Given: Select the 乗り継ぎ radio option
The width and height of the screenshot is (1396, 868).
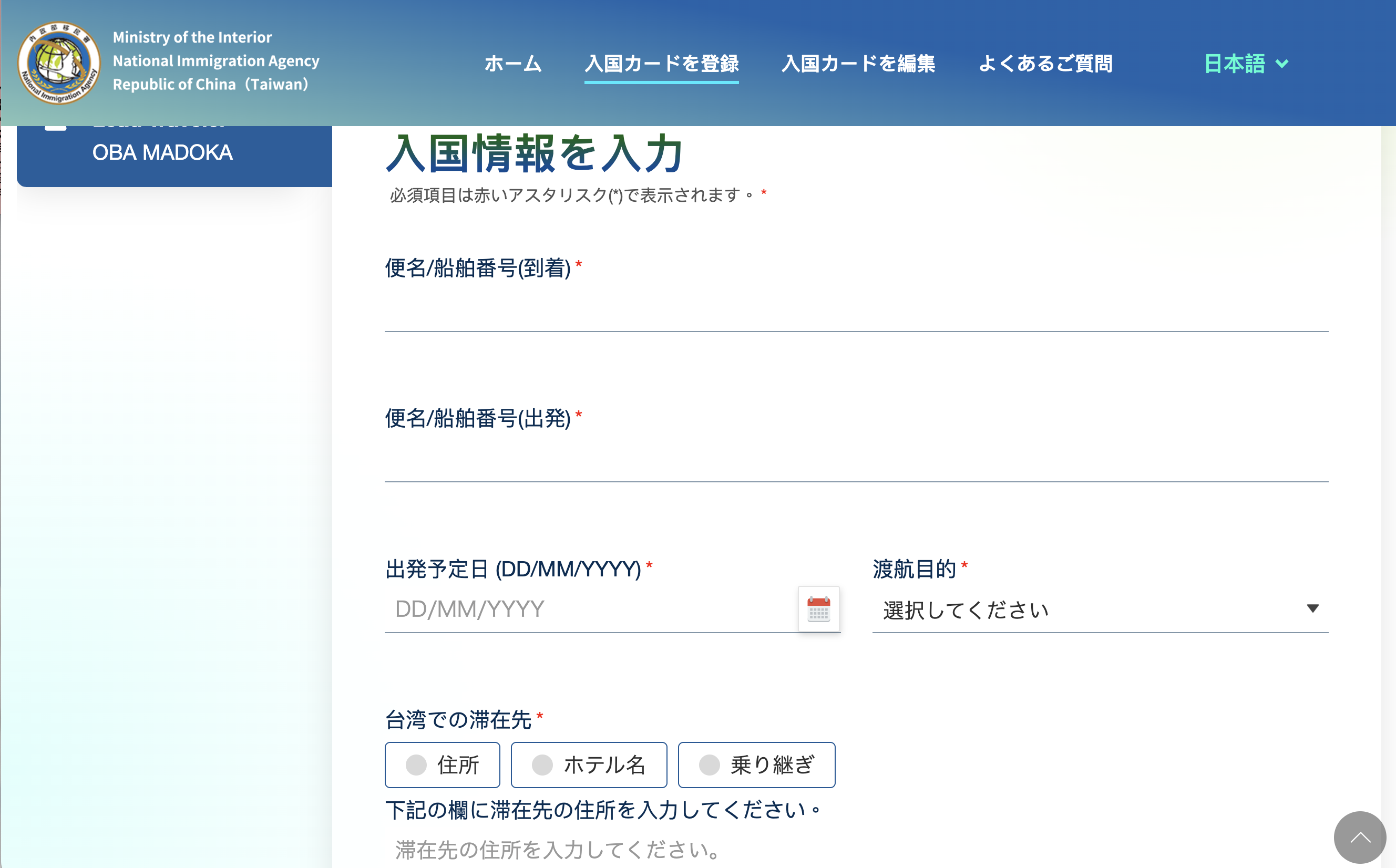Looking at the screenshot, I should click(x=709, y=764).
